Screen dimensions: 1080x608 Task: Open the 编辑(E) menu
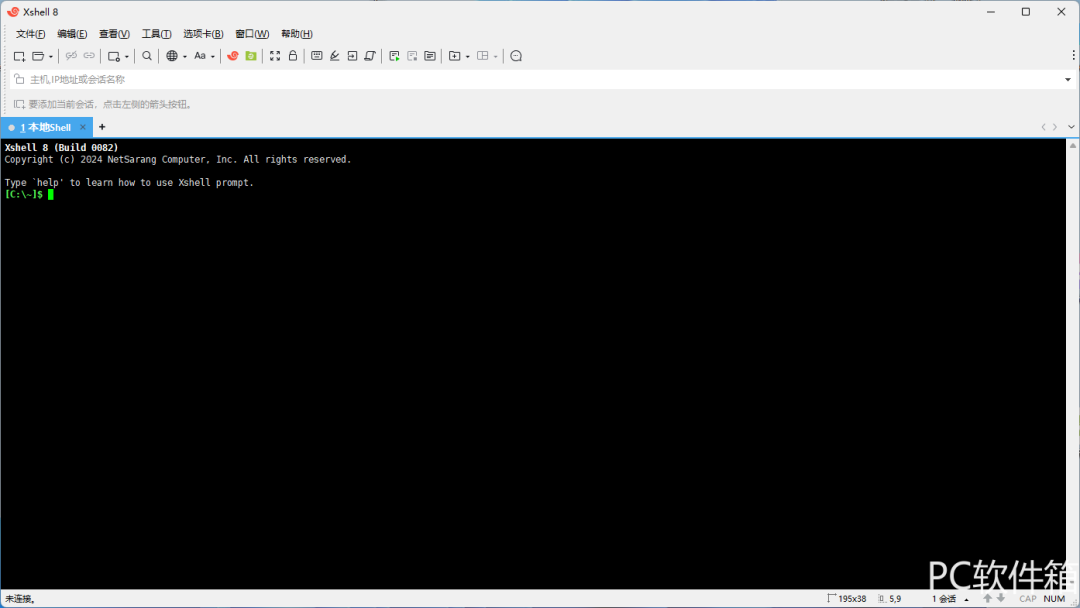click(72, 34)
